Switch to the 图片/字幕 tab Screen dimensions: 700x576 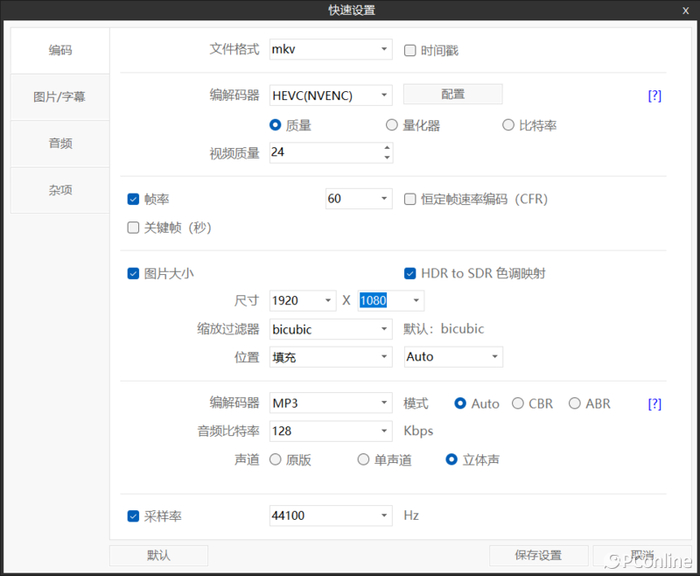click(59, 97)
